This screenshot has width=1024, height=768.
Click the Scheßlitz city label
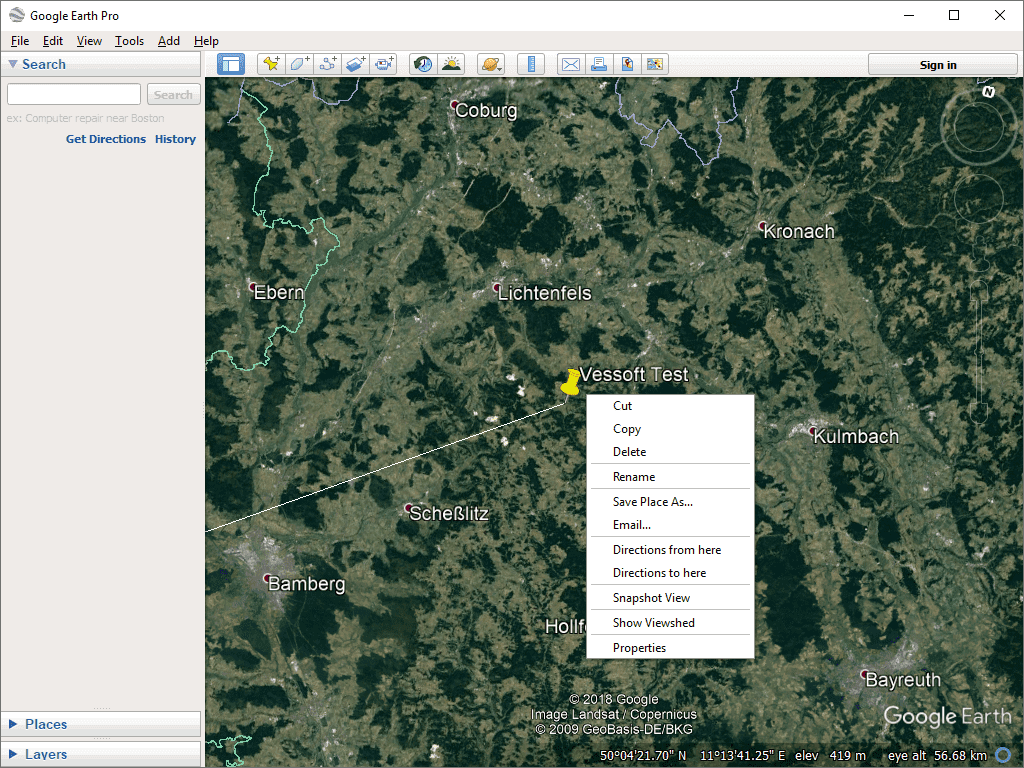click(x=449, y=513)
